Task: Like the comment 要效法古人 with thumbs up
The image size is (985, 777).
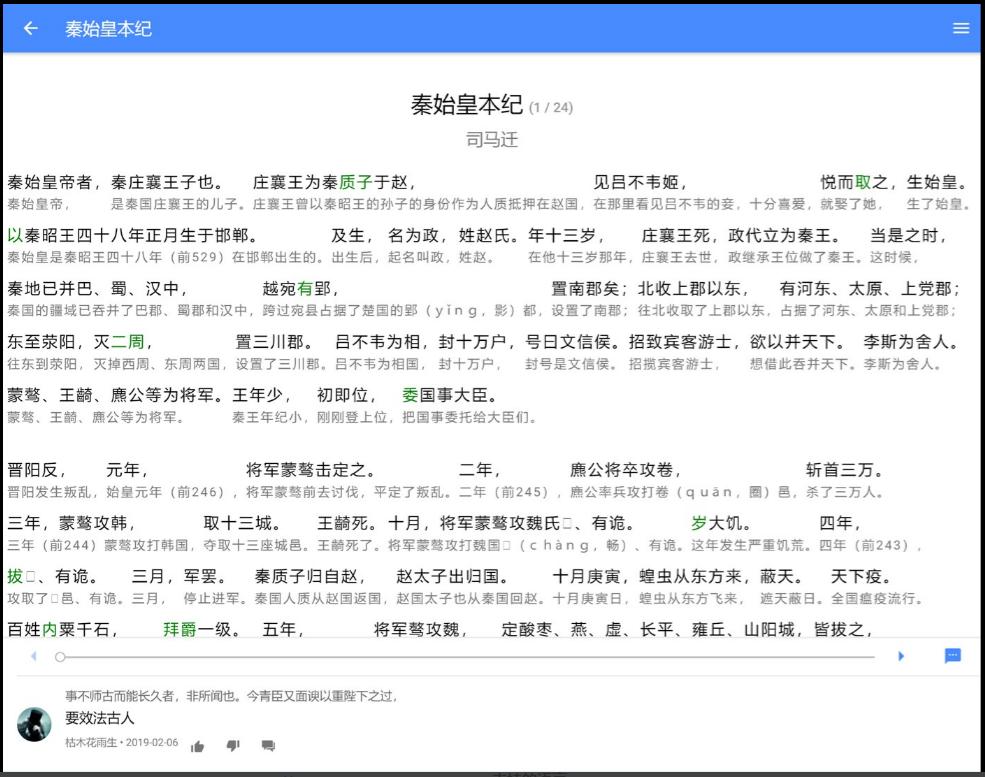Action: [197, 746]
